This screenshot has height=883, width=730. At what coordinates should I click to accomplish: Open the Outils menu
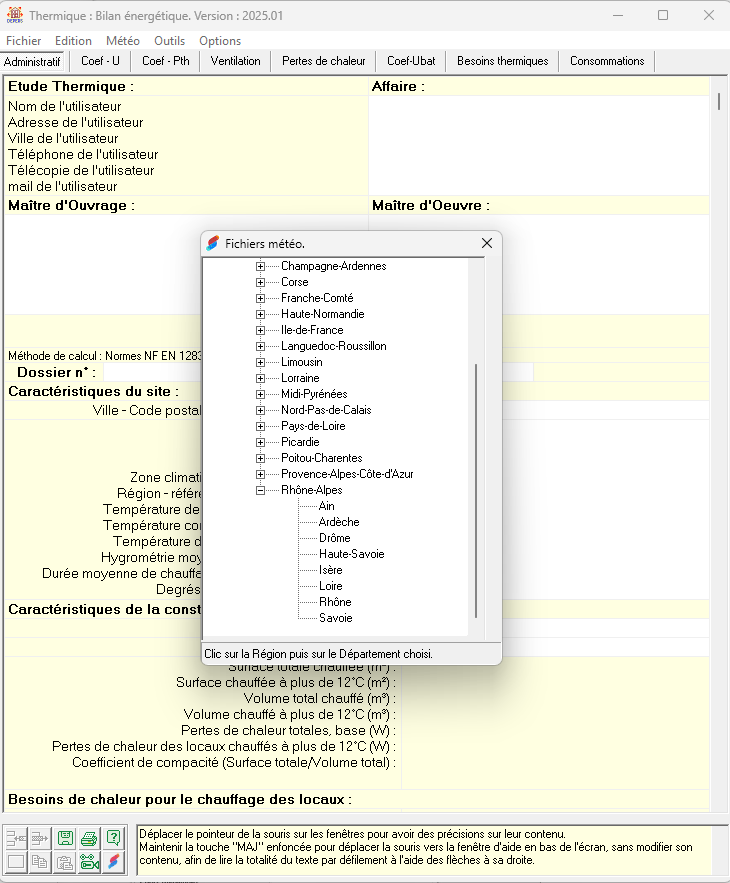169,41
